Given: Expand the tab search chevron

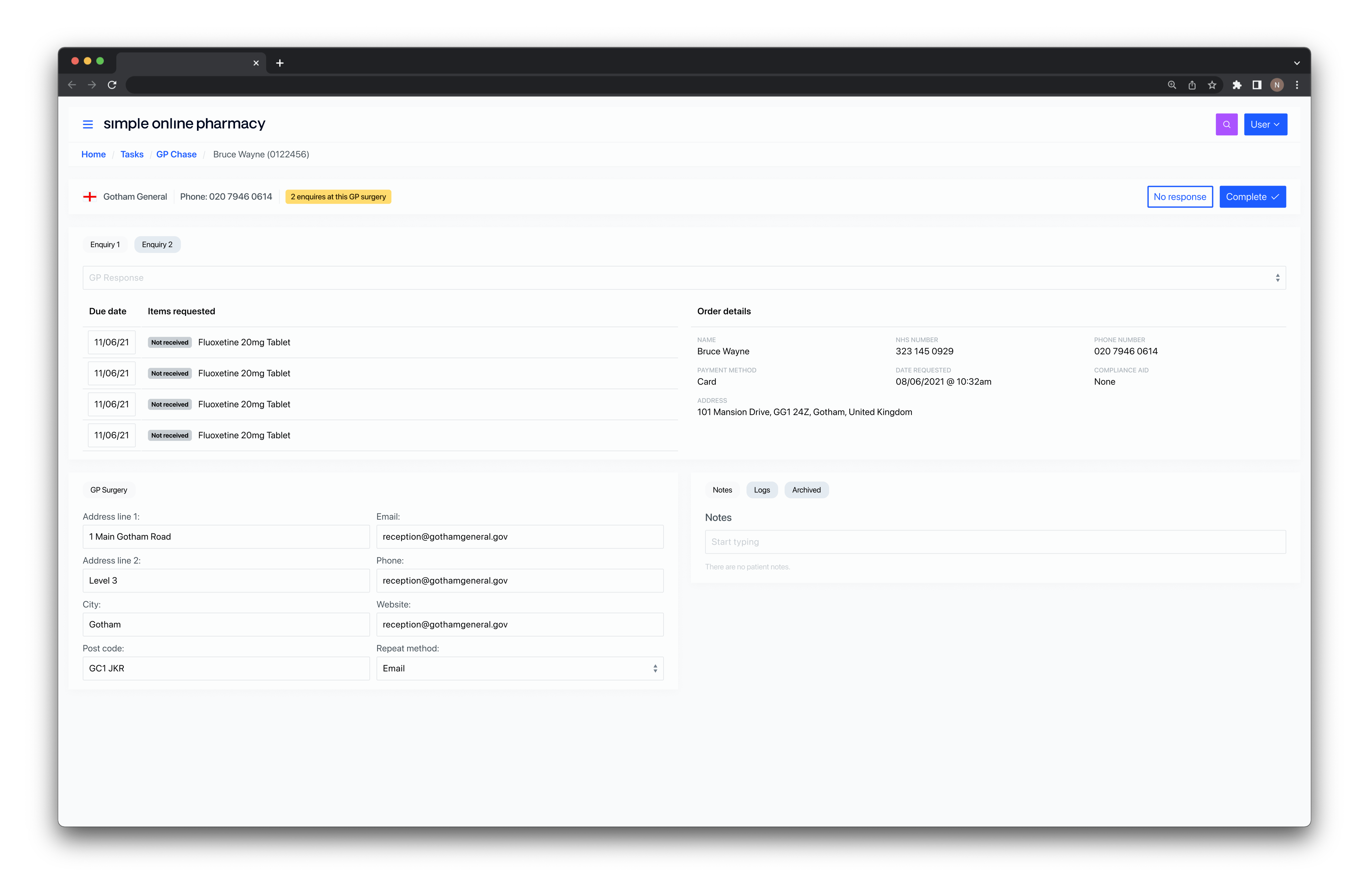Looking at the screenshot, I should pos(1297,63).
